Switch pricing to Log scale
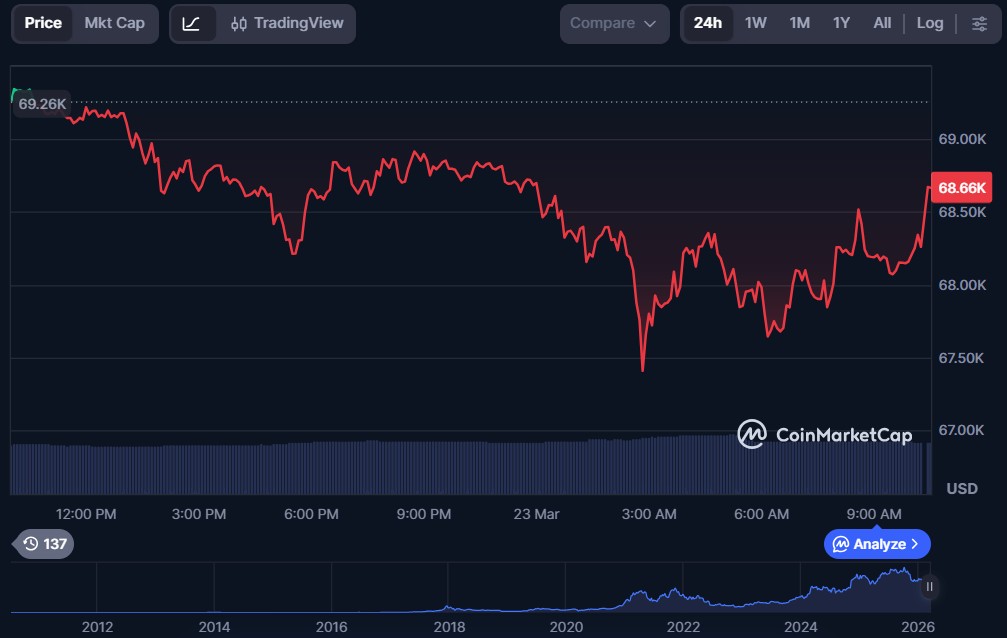The width and height of the screenshot is (1007, 638). tap(929, 22)
